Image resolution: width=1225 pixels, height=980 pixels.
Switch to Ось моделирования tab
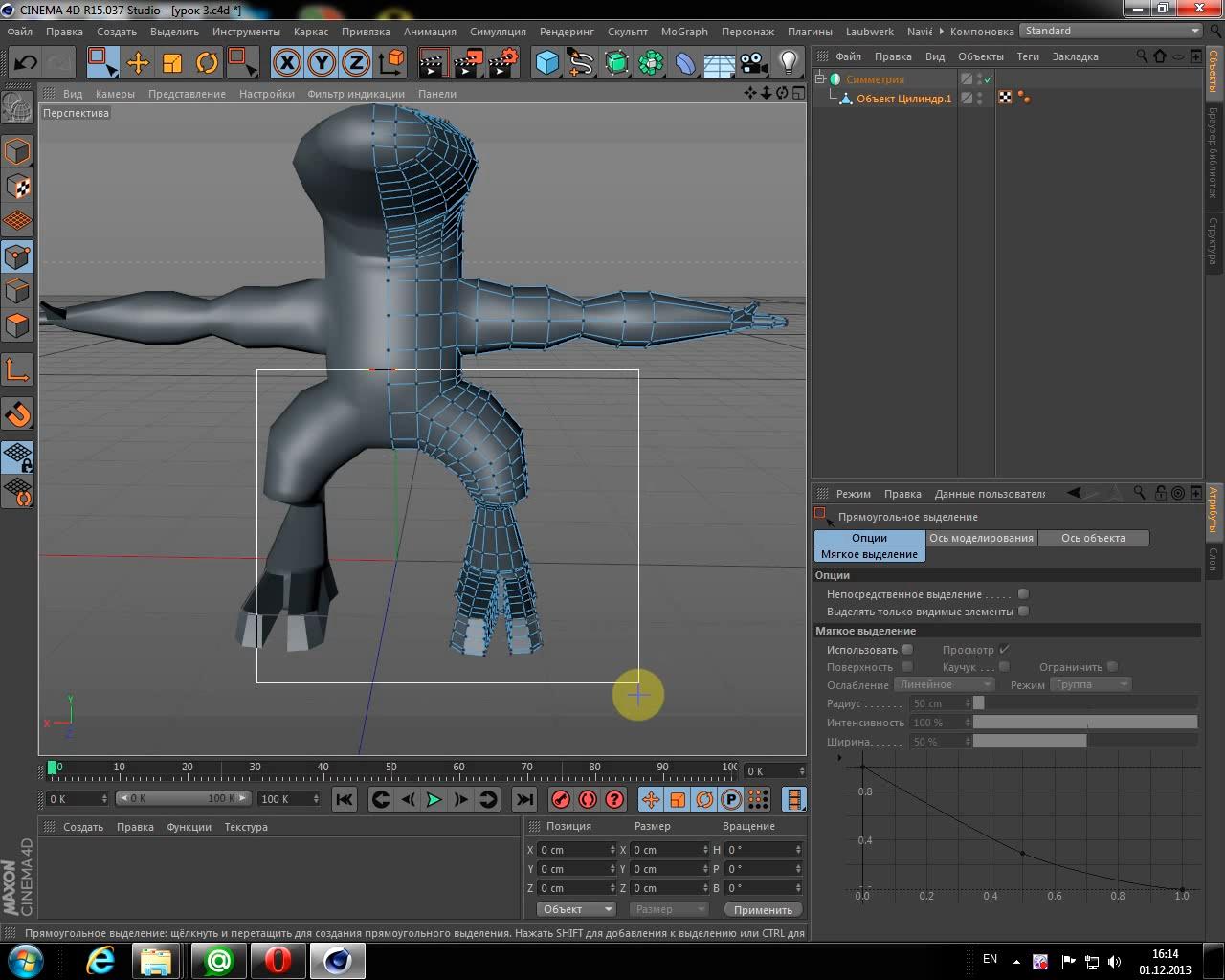point(981,538)
